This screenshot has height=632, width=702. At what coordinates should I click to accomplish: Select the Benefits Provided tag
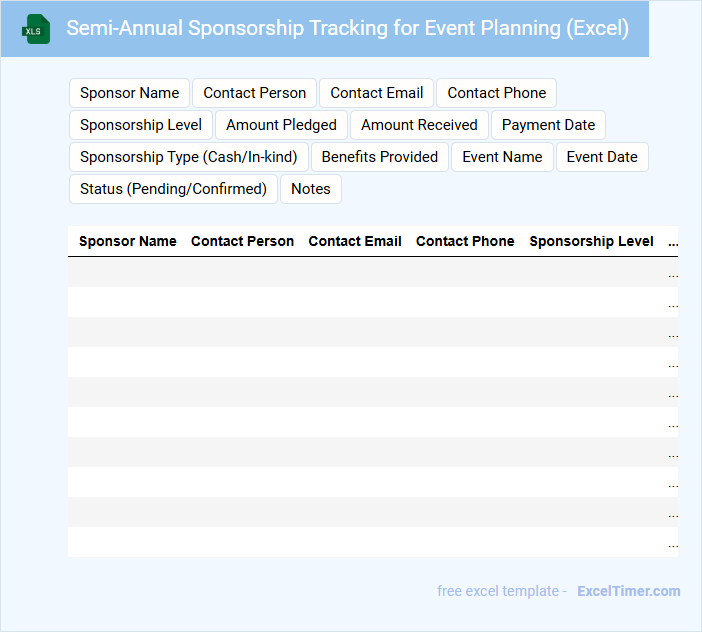(379, 157)
